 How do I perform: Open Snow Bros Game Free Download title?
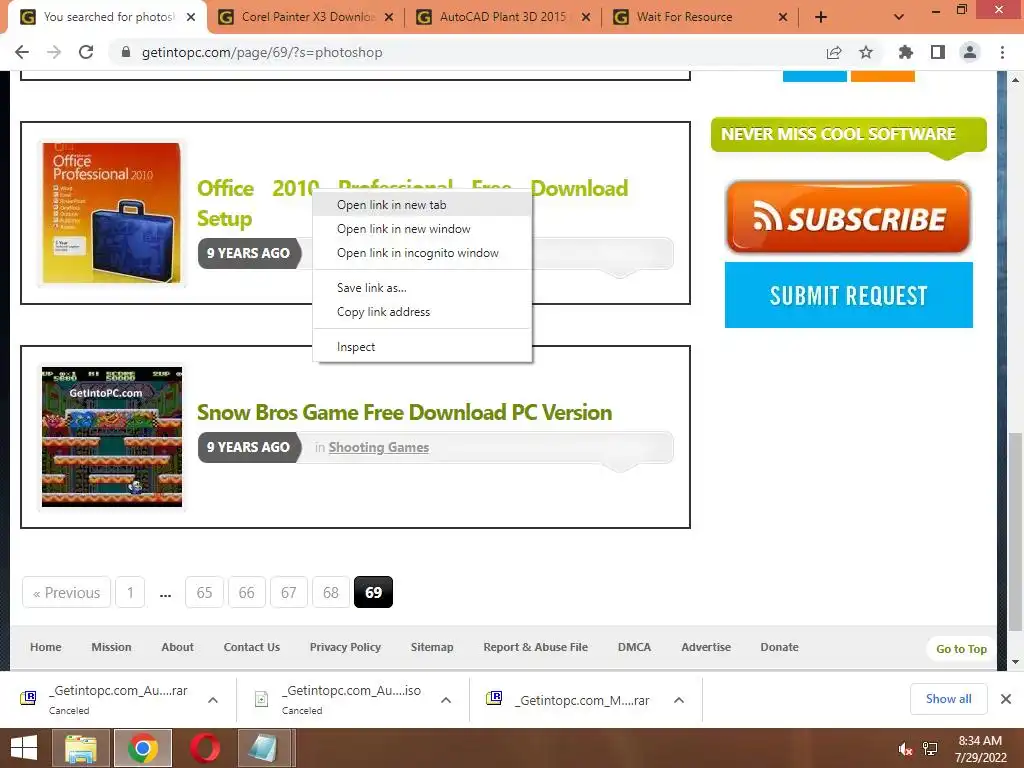[x=404, y=413]
